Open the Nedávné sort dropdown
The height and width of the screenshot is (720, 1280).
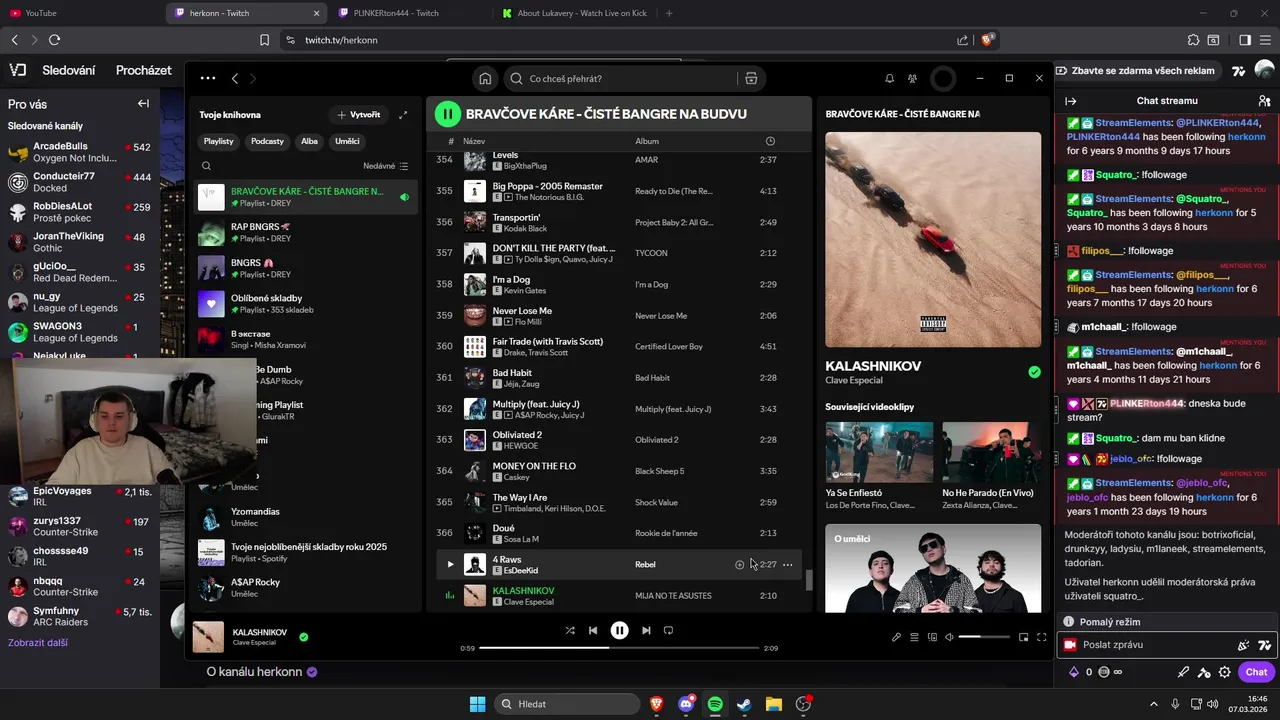pyautogui.click(x=385, y=166)
